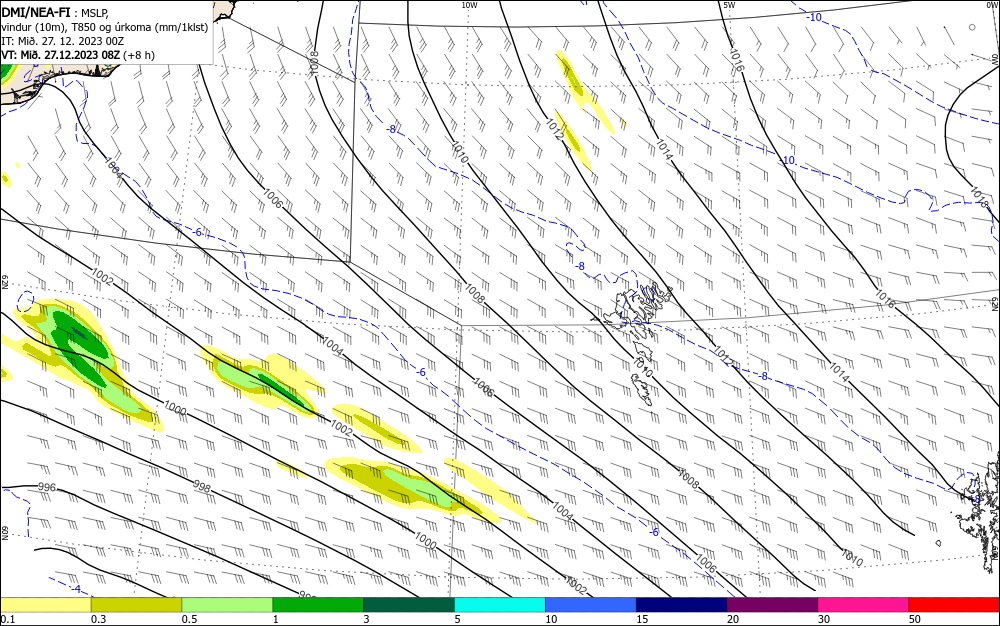Click the 'DMI/NEA-FI' title text
Image resolution: width=1000 pixels, height=626 pixels.
tap(36, 12)
